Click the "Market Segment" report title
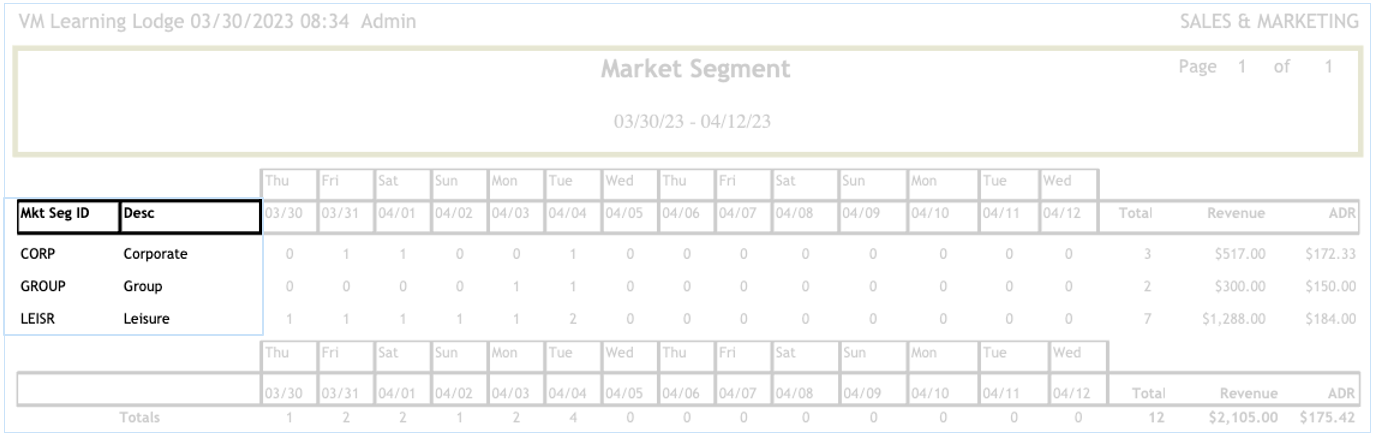The width and height of the screenshot is (1376, 437). coord(695,70)
